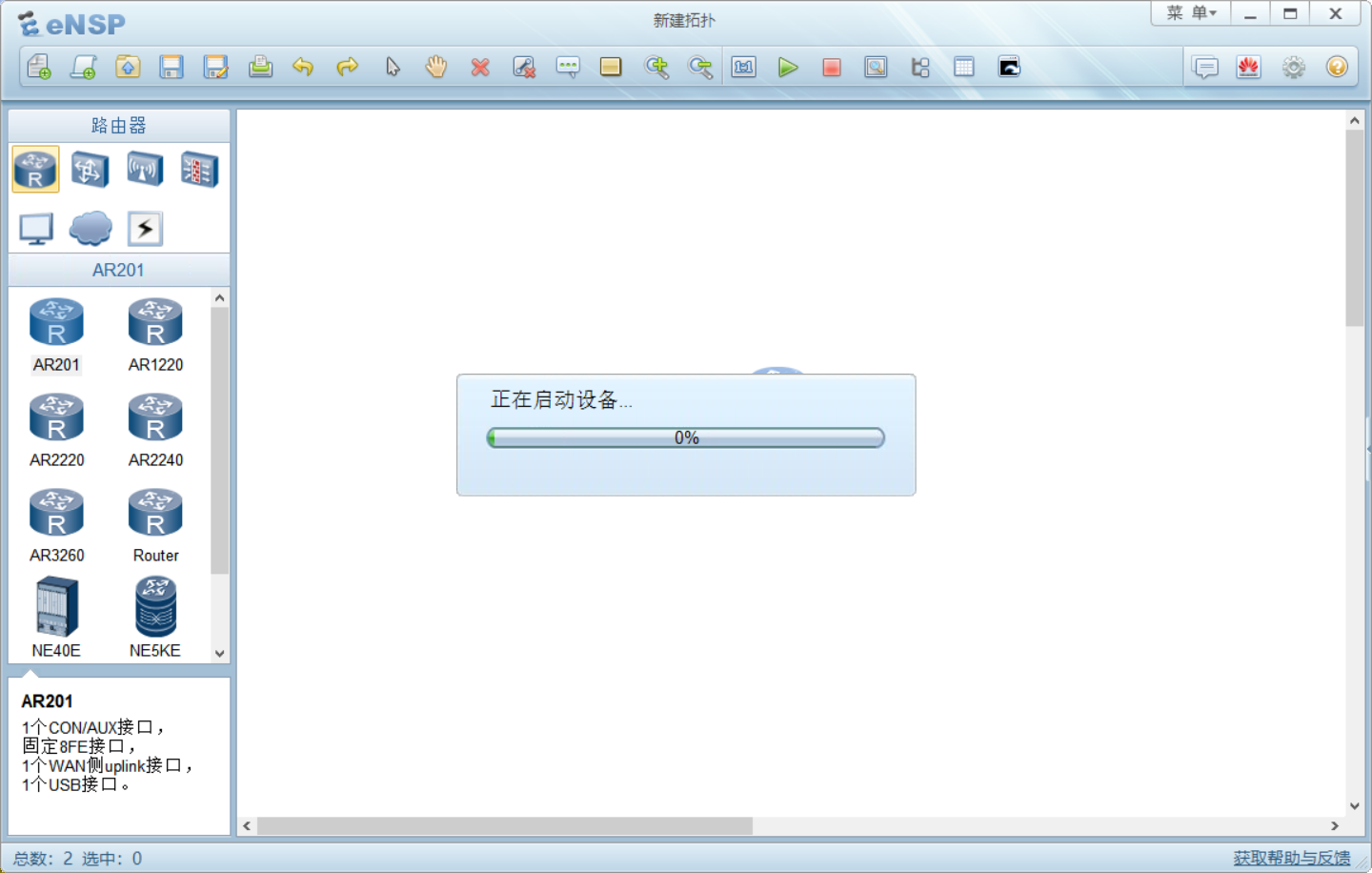Image resolution: width=1372 pixels, height=873 pixels.
Task: Select the router device category
Action: pyautogui.click(x=36, y=169)
